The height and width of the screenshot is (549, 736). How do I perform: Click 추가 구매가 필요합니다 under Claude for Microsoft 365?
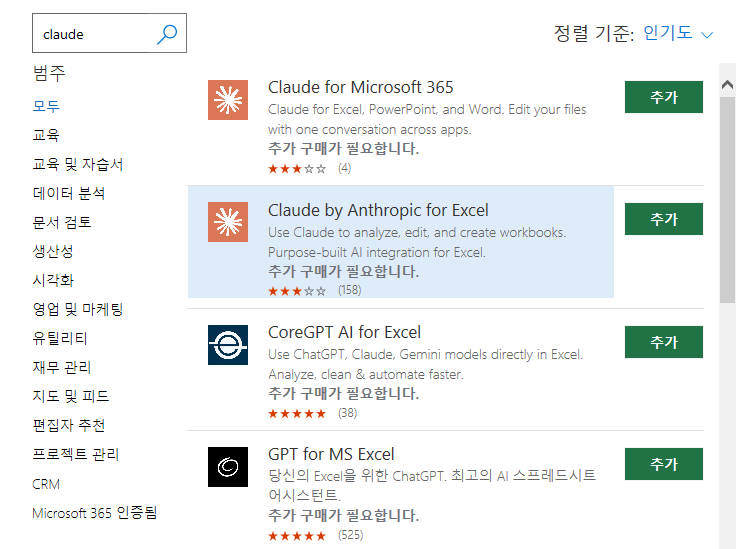343,149
